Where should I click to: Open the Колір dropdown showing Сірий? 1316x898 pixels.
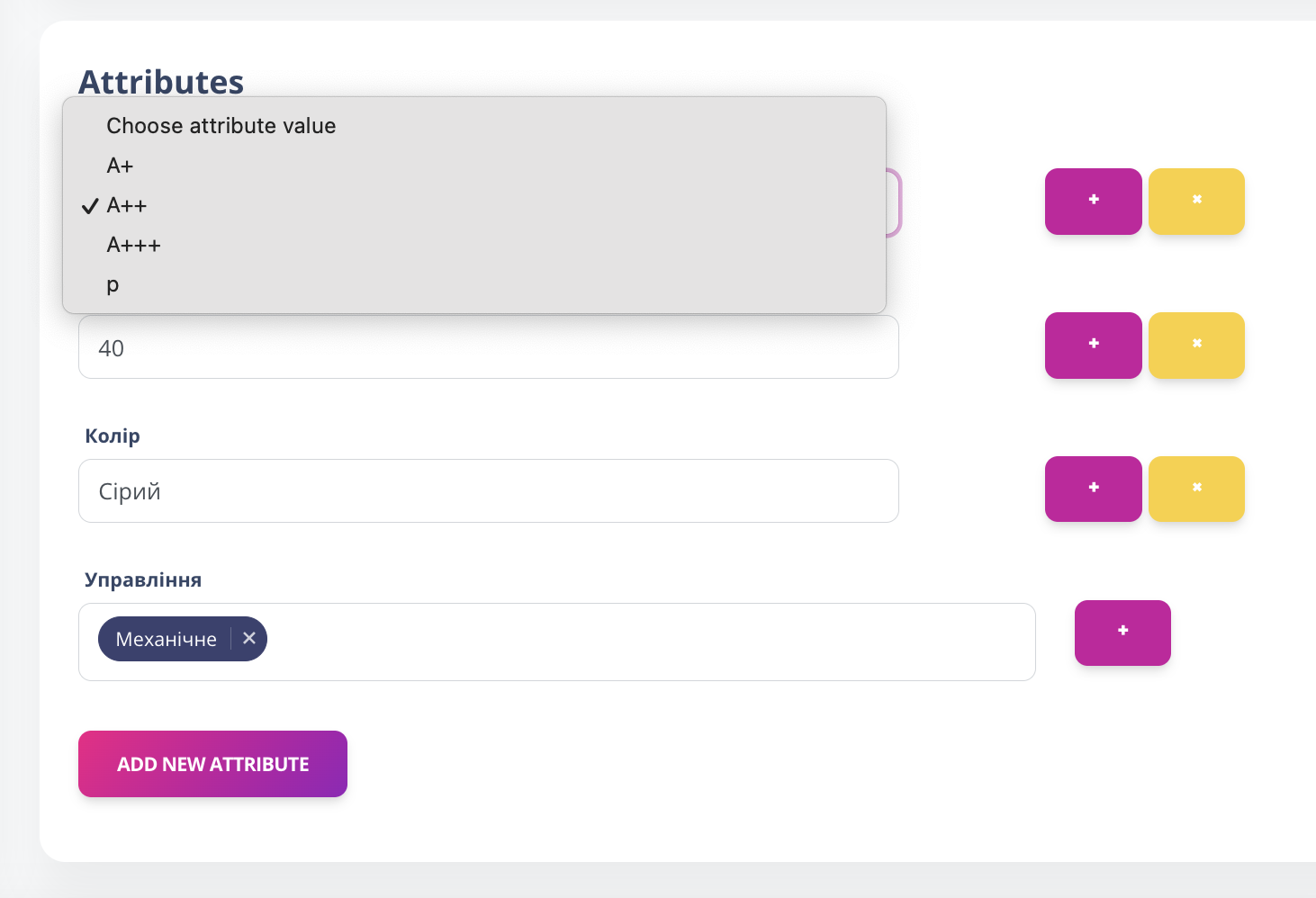(488, 491)
